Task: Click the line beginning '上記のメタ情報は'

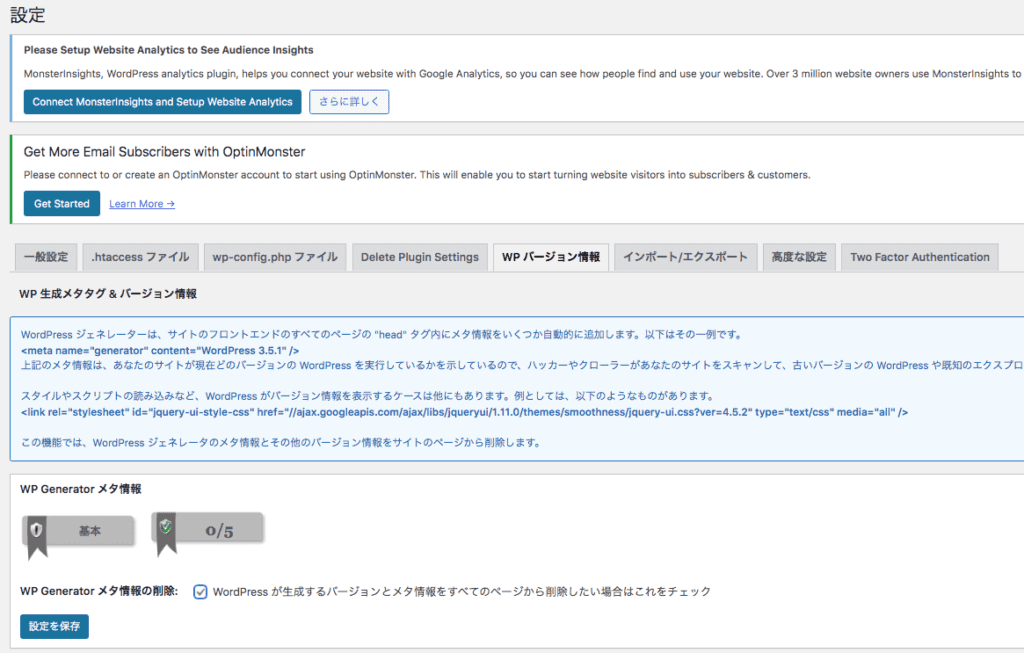Action: coord(522,366)
